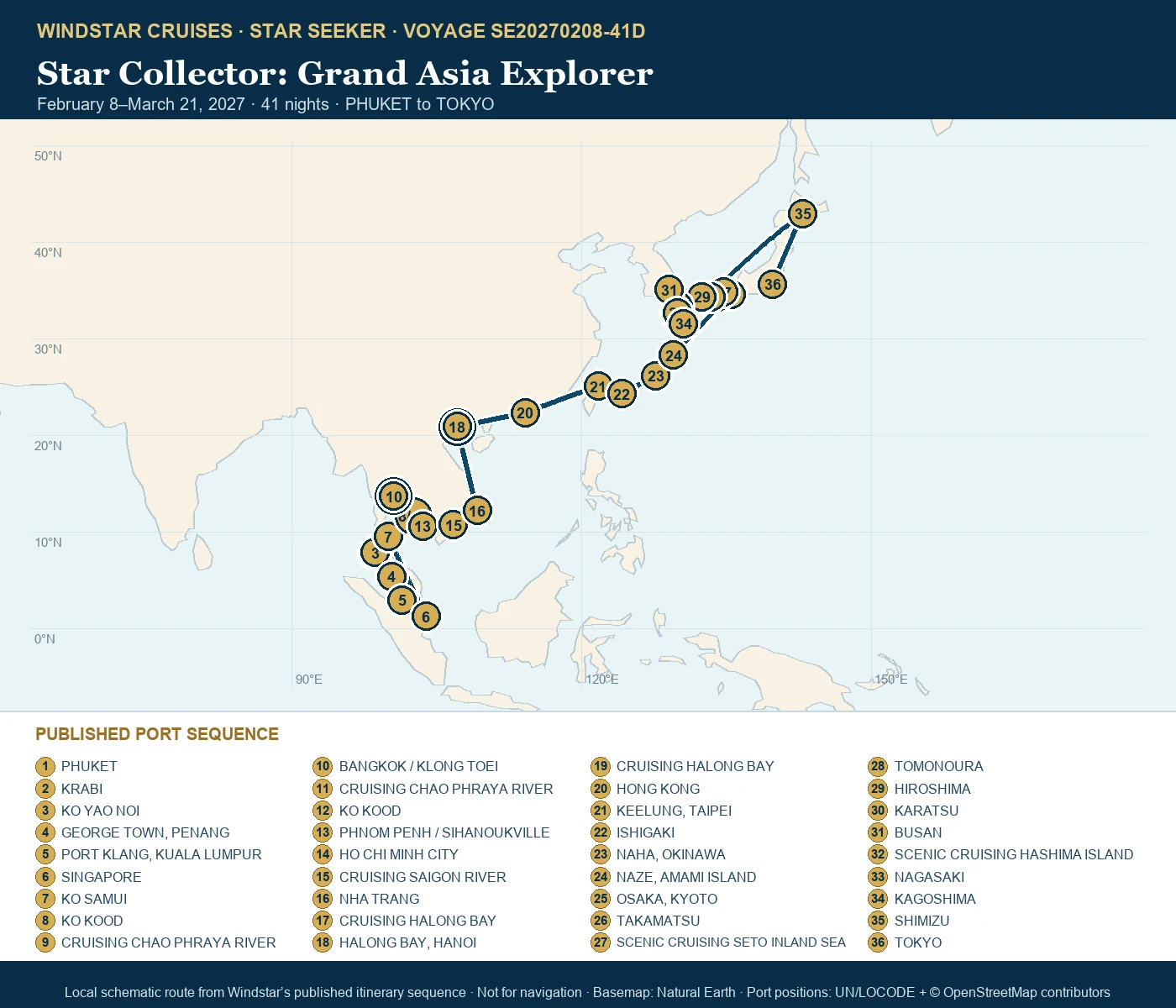
Task: Click the 'PUBLISHED PORT SEQUENCE' heading
Action: click(157, 734)
